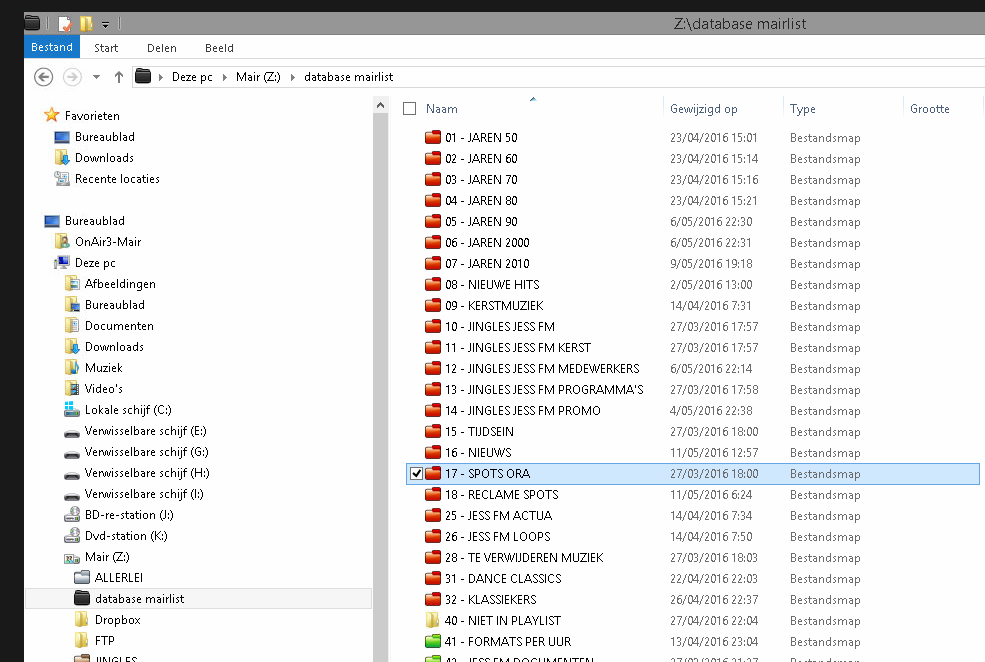Click the Properties quick access icon
Screen dimensions: 985x662
[65, 24]
